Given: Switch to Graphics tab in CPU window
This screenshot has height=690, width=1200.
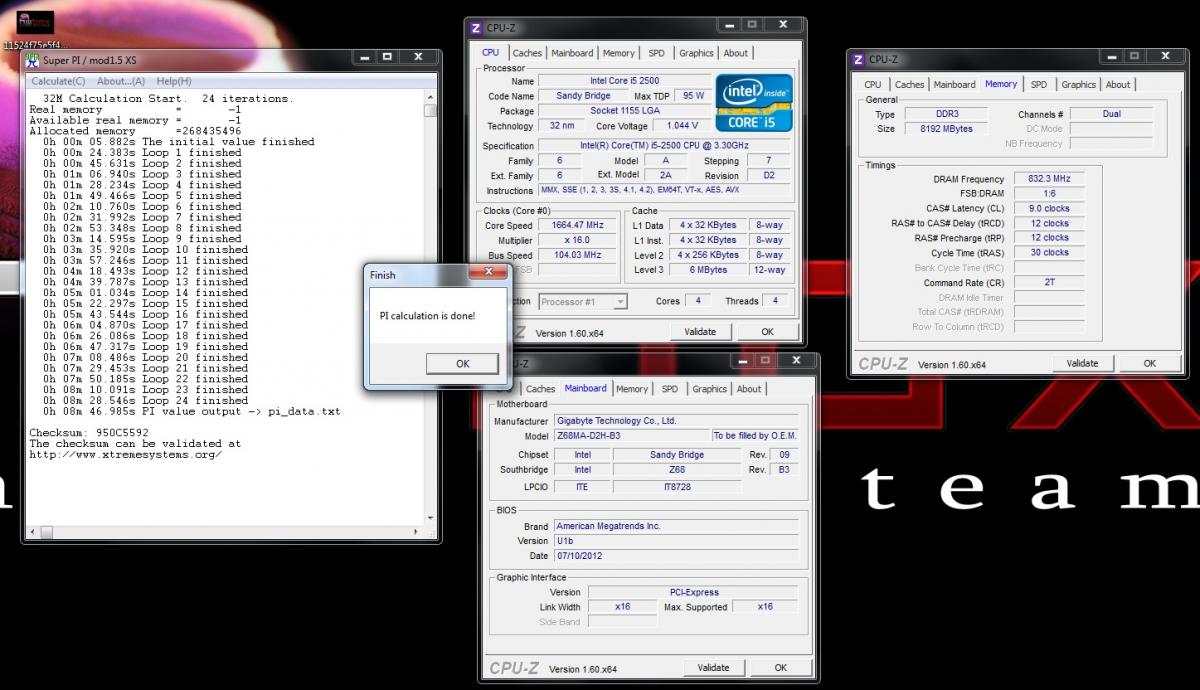Looking at the screenshot, I should coord(696,53).
